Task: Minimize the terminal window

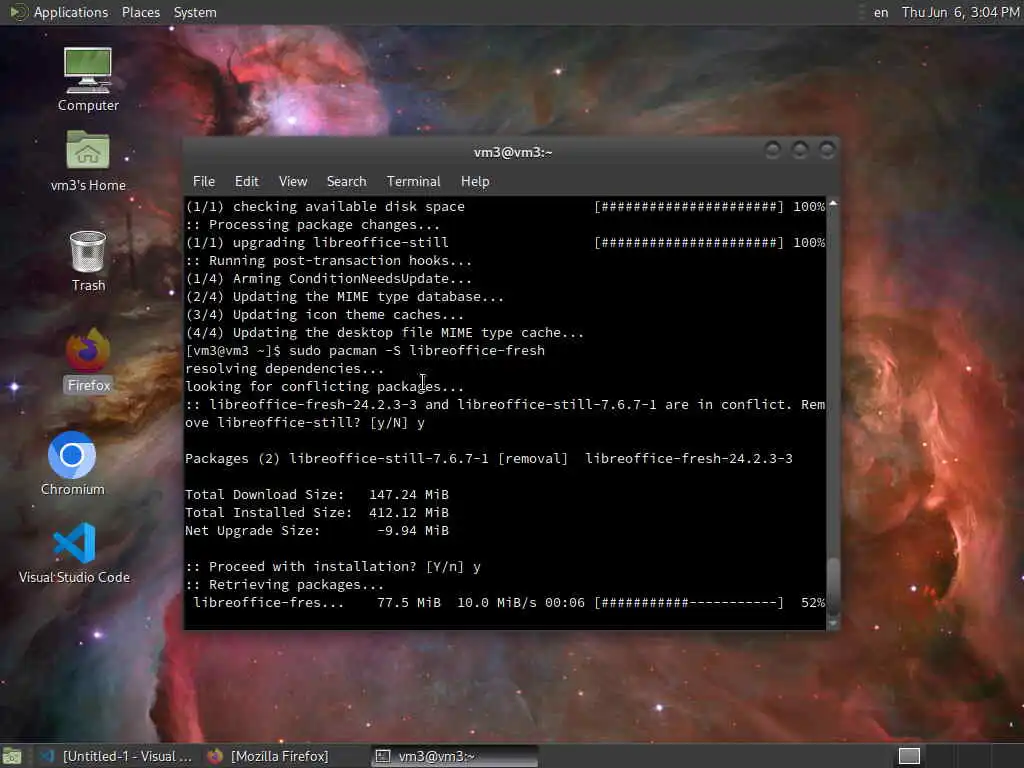Action: click(x=773, y=151)
